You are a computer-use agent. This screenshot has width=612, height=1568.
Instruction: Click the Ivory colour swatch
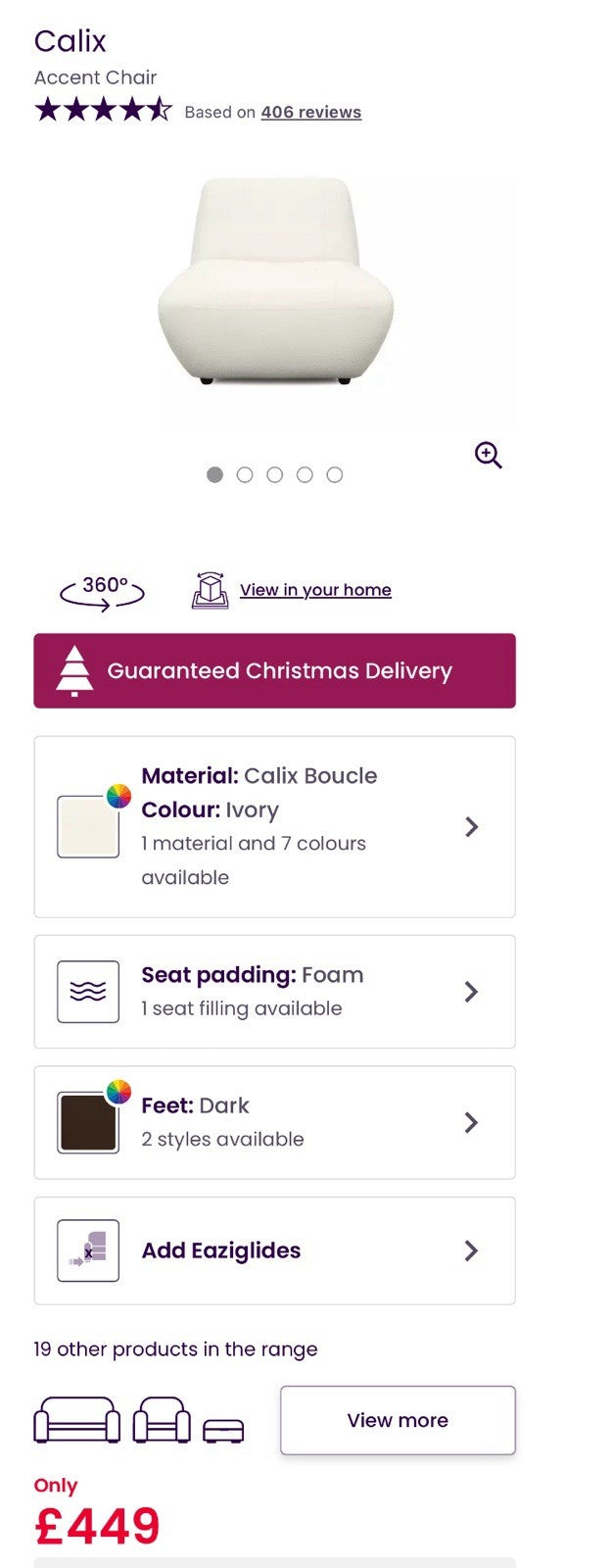88,827
